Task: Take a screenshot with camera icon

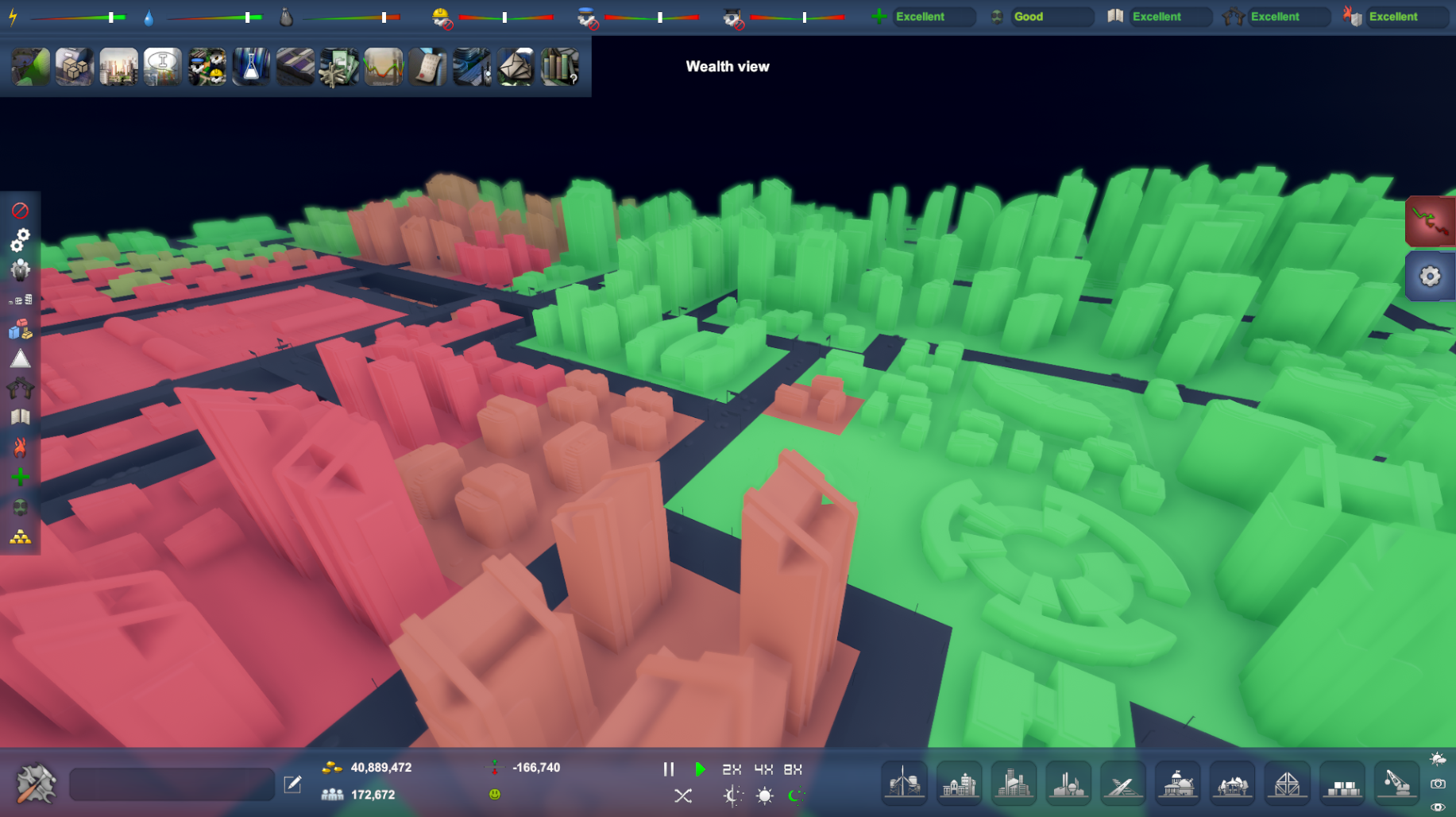Action: pyautogui.click(x=1438, y=784)
